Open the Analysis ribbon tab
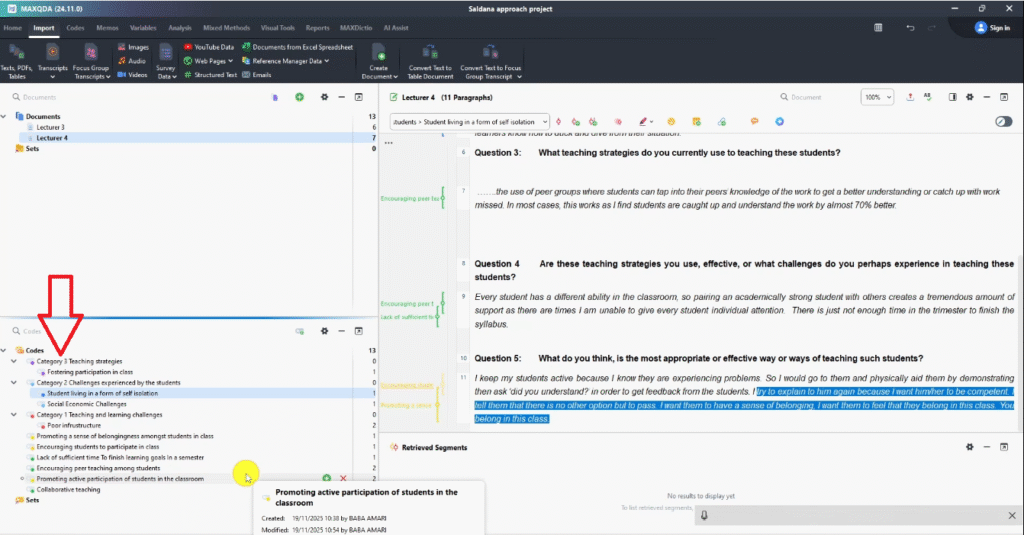This screenshot has height=535, width=1024. [181, 28]
